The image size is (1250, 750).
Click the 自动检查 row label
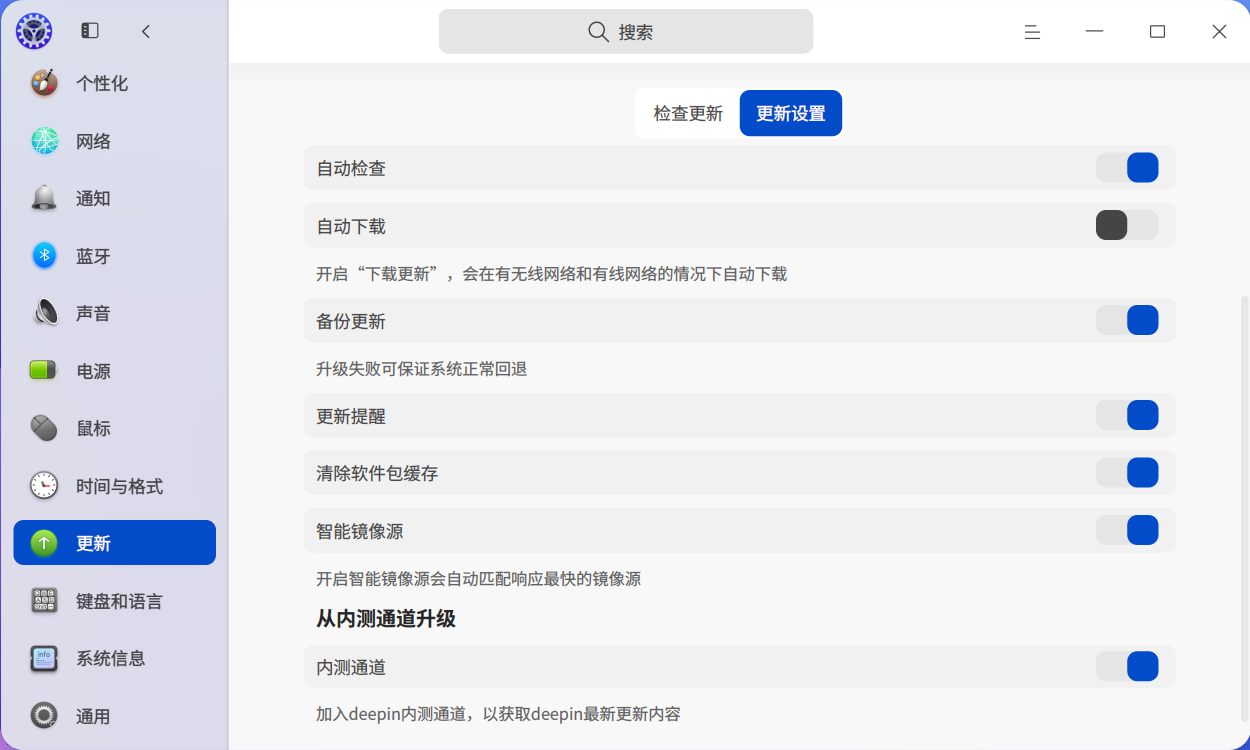click(351, 168)
